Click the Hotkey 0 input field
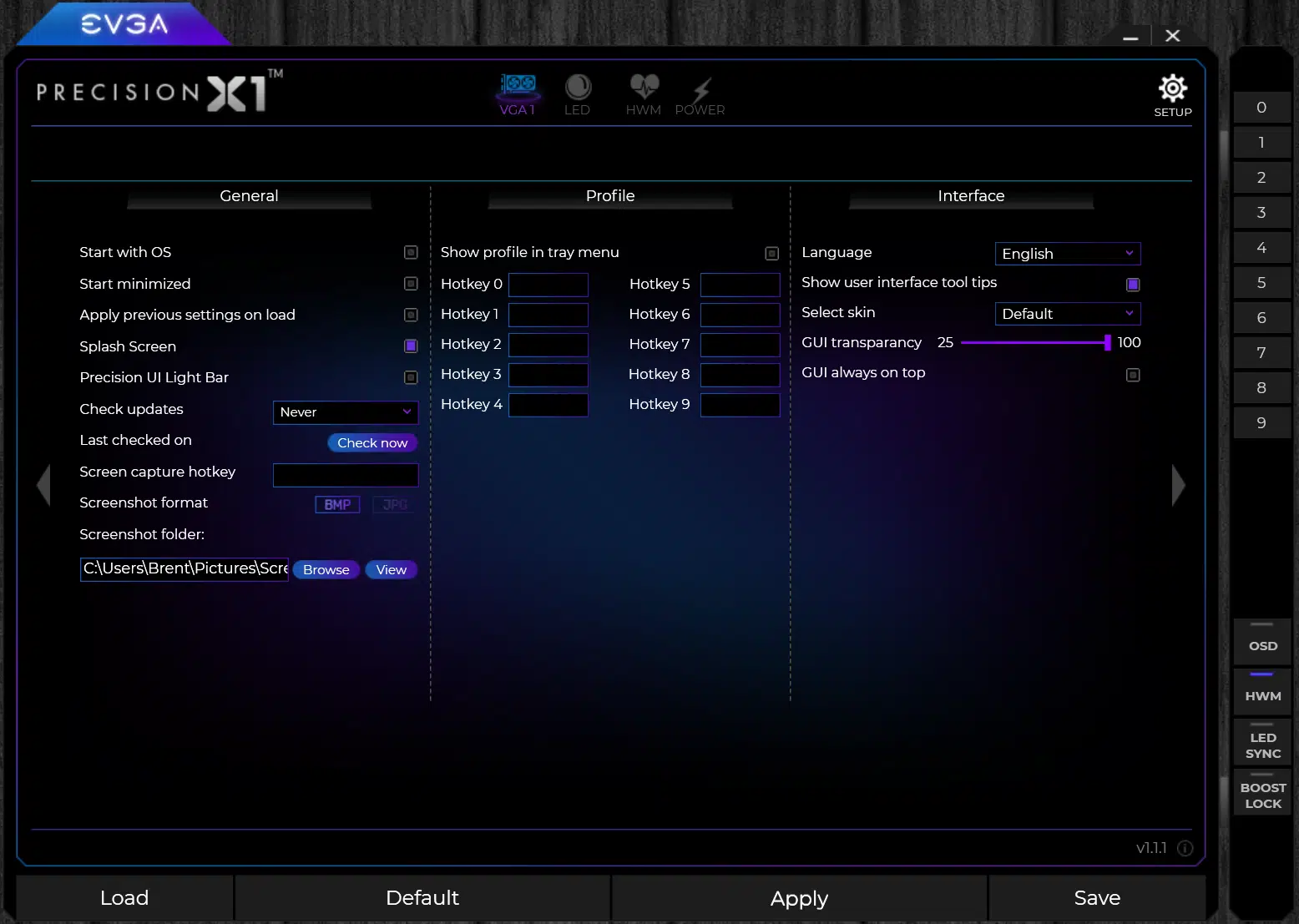Image resolution: width=1299 pixels, height=924 pixels. pos(548,285)
